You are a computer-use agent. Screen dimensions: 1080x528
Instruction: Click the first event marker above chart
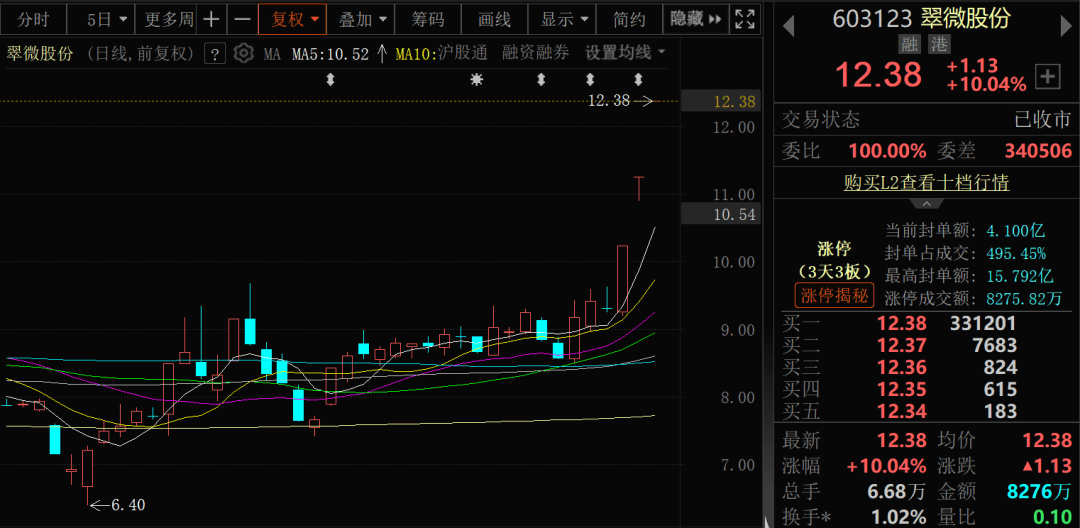[331, 80]
